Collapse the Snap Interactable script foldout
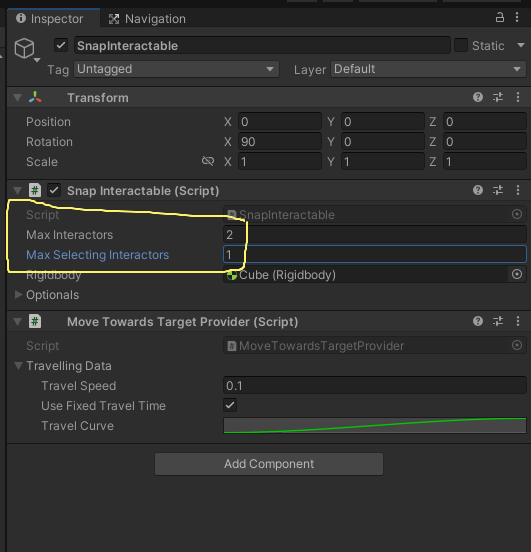Image resolution: width=531 pixels, height=552 pixels. tap(18, 190)
